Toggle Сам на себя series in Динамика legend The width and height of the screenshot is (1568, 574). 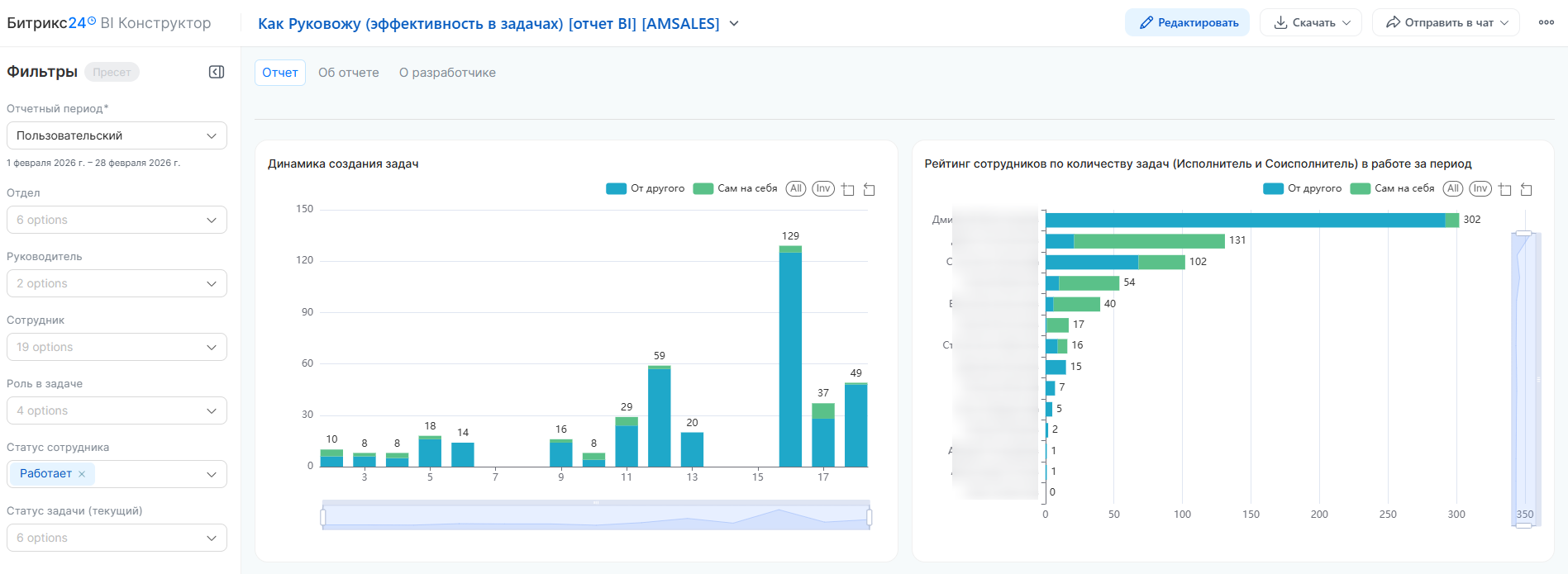pos(736,188)
